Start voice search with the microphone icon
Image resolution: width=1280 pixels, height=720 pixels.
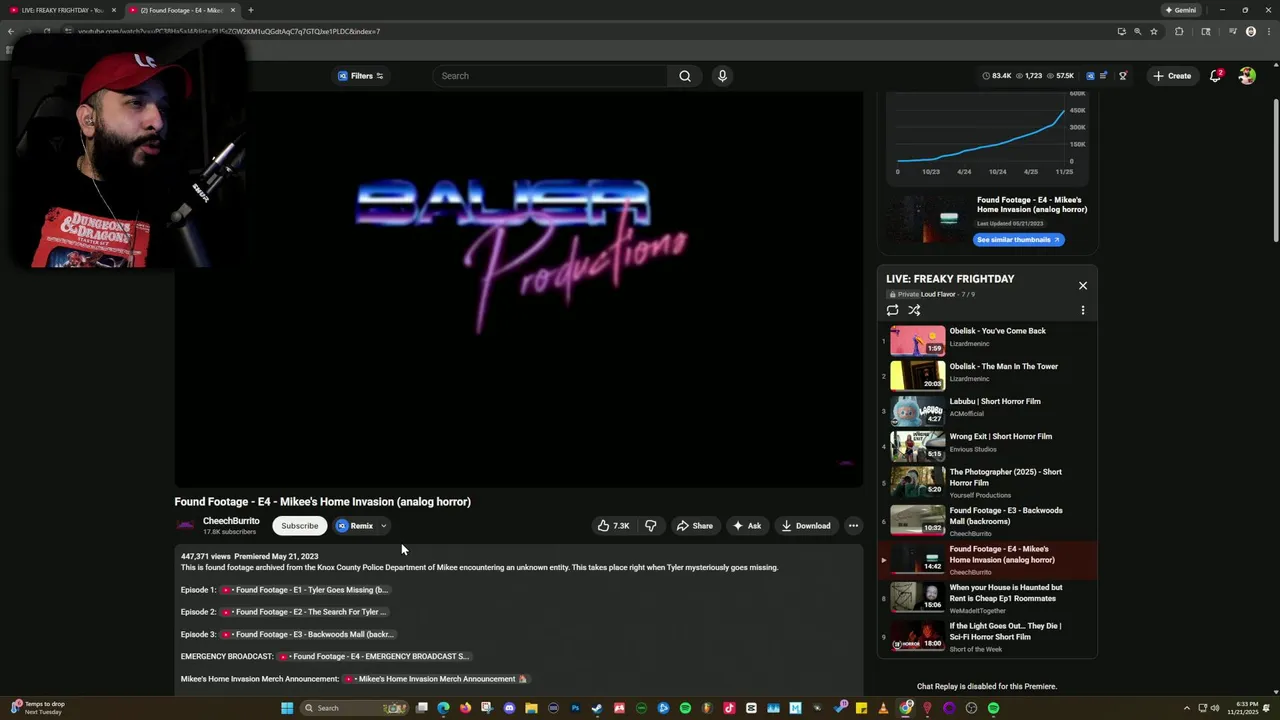pyautogui.click(x=722, y=76)
